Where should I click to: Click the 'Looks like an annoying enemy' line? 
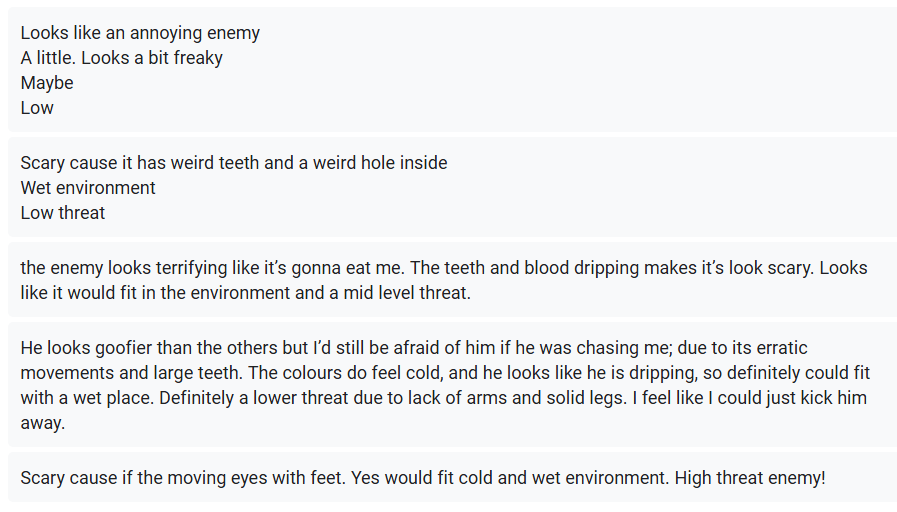pyautogui.click(x=140, y=33)
